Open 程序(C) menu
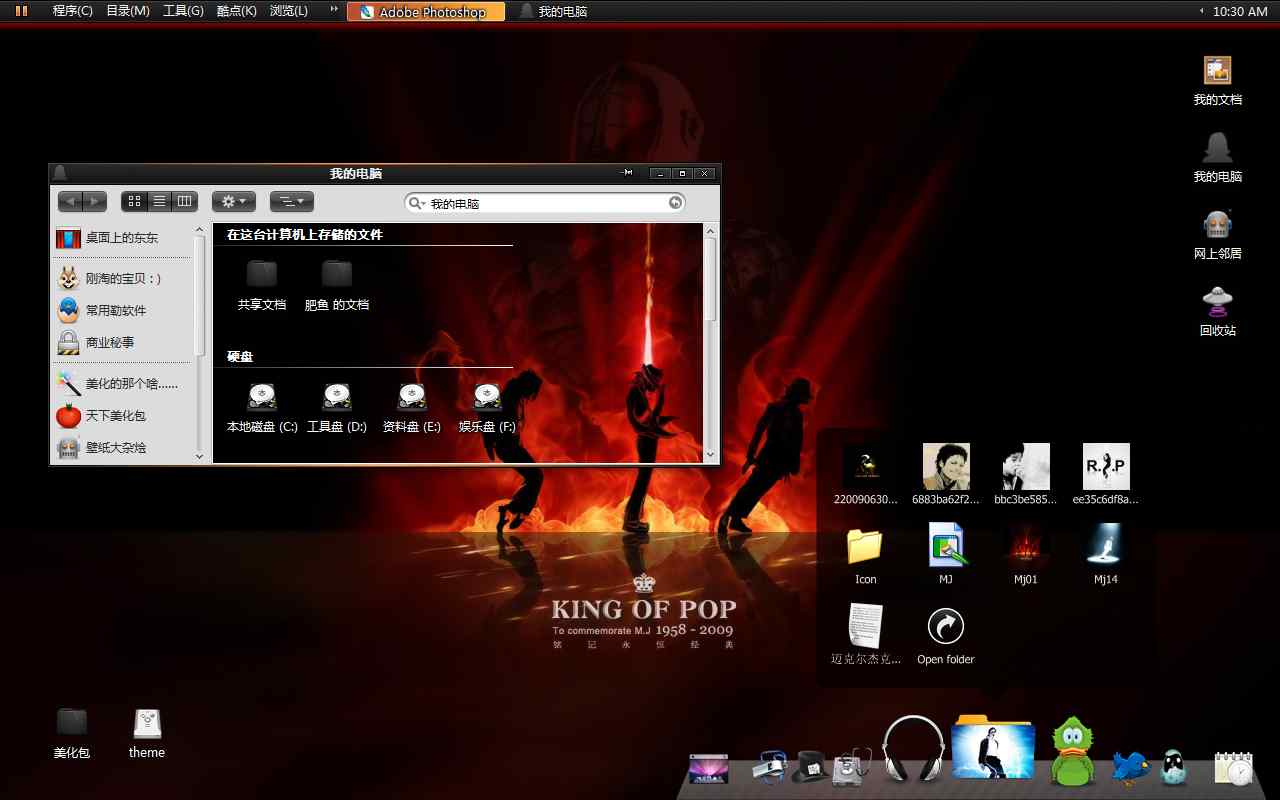Viewport: 1280px width, 800px height. pos(72,11)
